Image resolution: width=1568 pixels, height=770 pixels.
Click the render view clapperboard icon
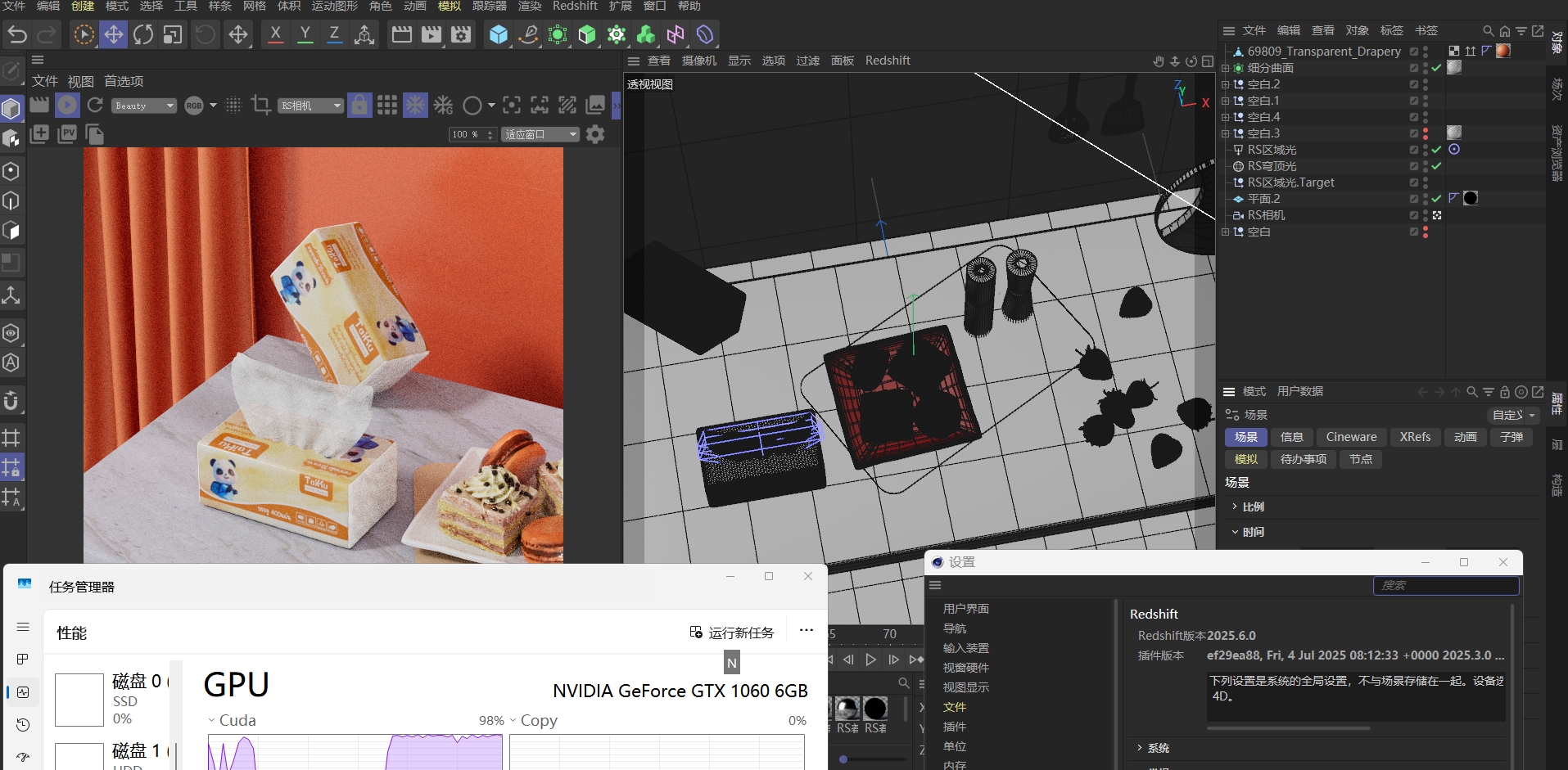[401, 34]
